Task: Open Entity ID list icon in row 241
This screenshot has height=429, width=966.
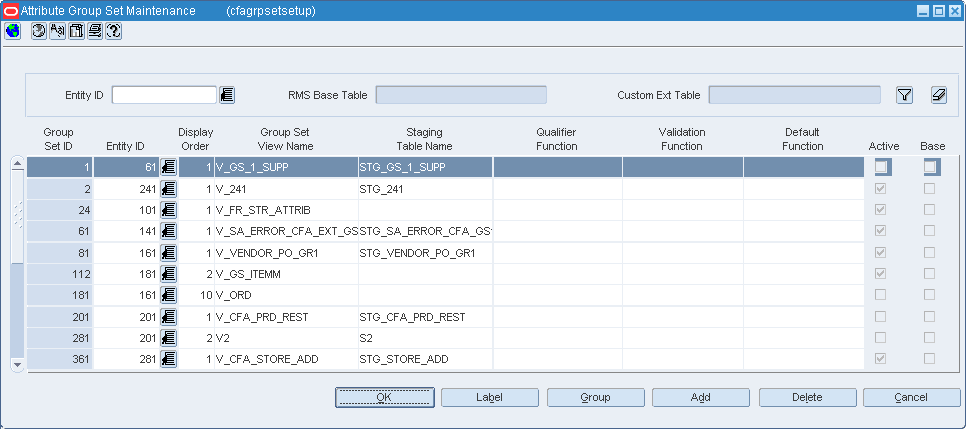Action: coord(168,189)
